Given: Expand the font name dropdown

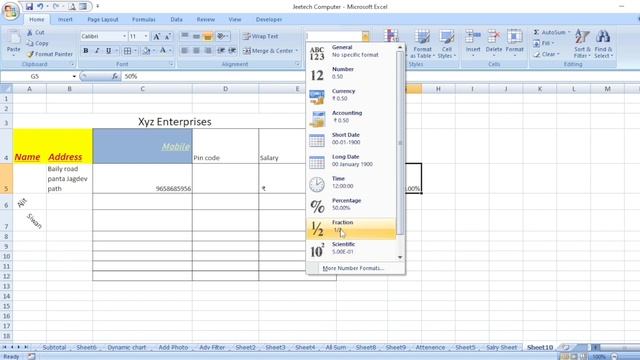Looking at the screenshot, I should (x=124, y=36).
